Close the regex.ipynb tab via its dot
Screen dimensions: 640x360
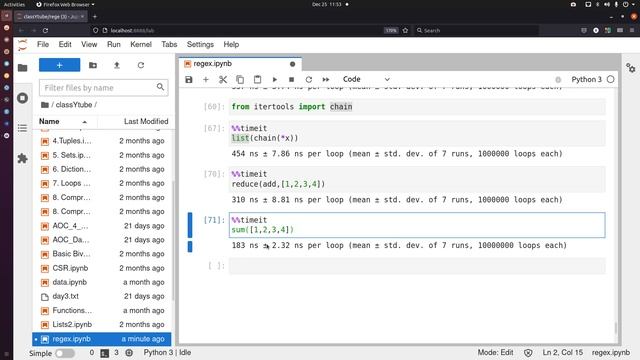coord(292,64)
